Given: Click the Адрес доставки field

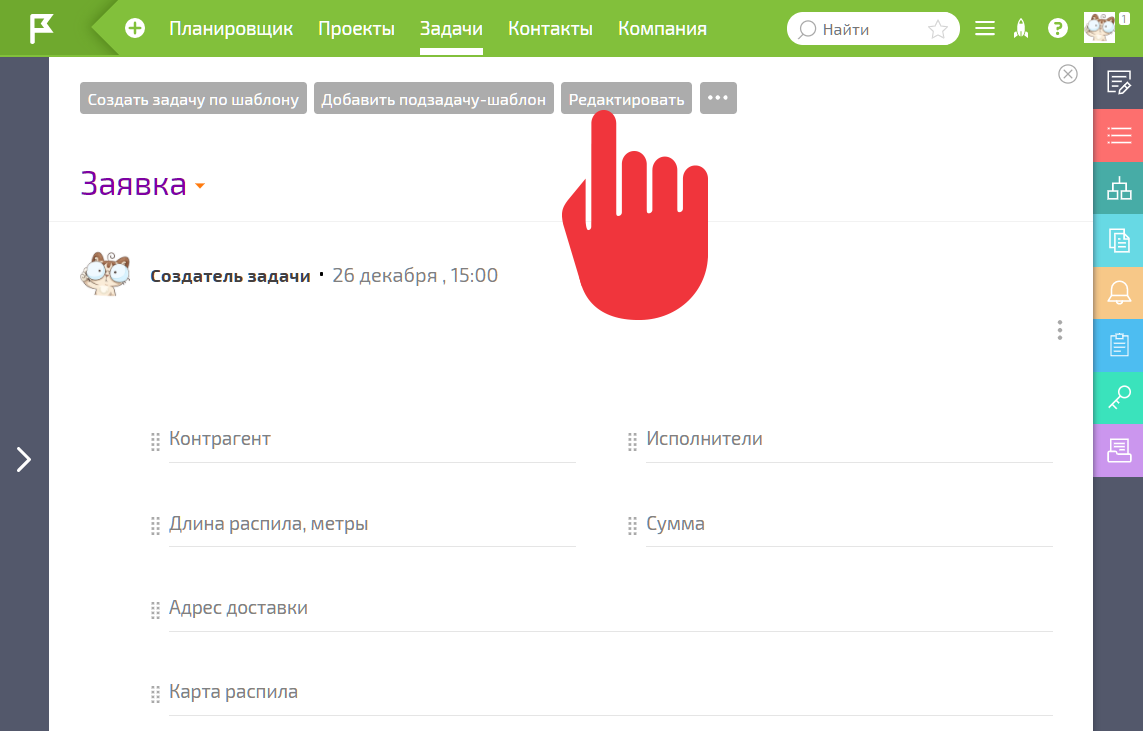Looking at the screenshot, I should (x=611, y=610).
